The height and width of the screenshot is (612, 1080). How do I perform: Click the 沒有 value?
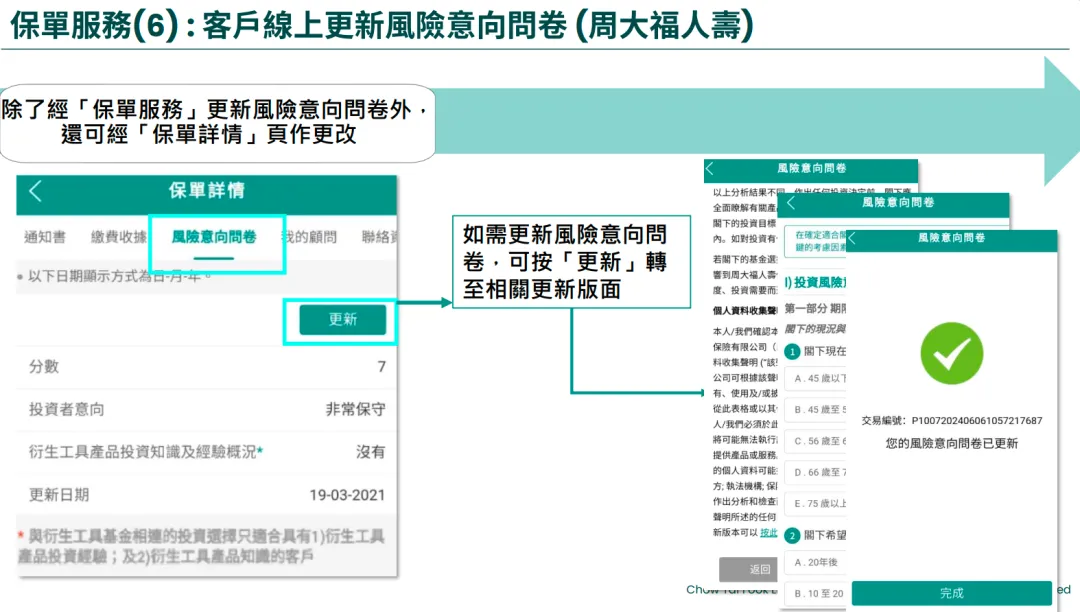(371, 452)
